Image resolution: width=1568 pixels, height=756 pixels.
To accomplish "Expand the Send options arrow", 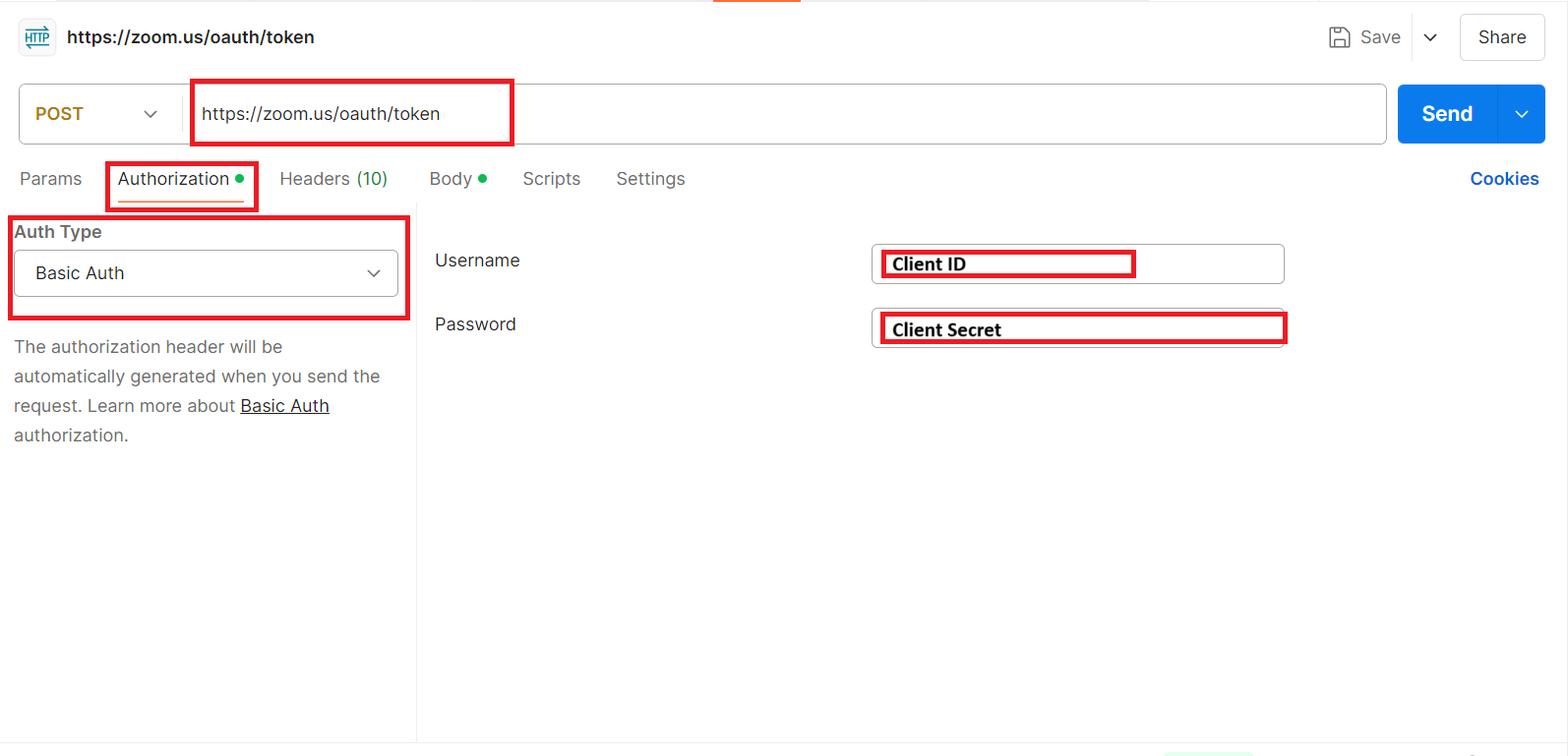I will pyautogui.click(x=1522, y=114).
